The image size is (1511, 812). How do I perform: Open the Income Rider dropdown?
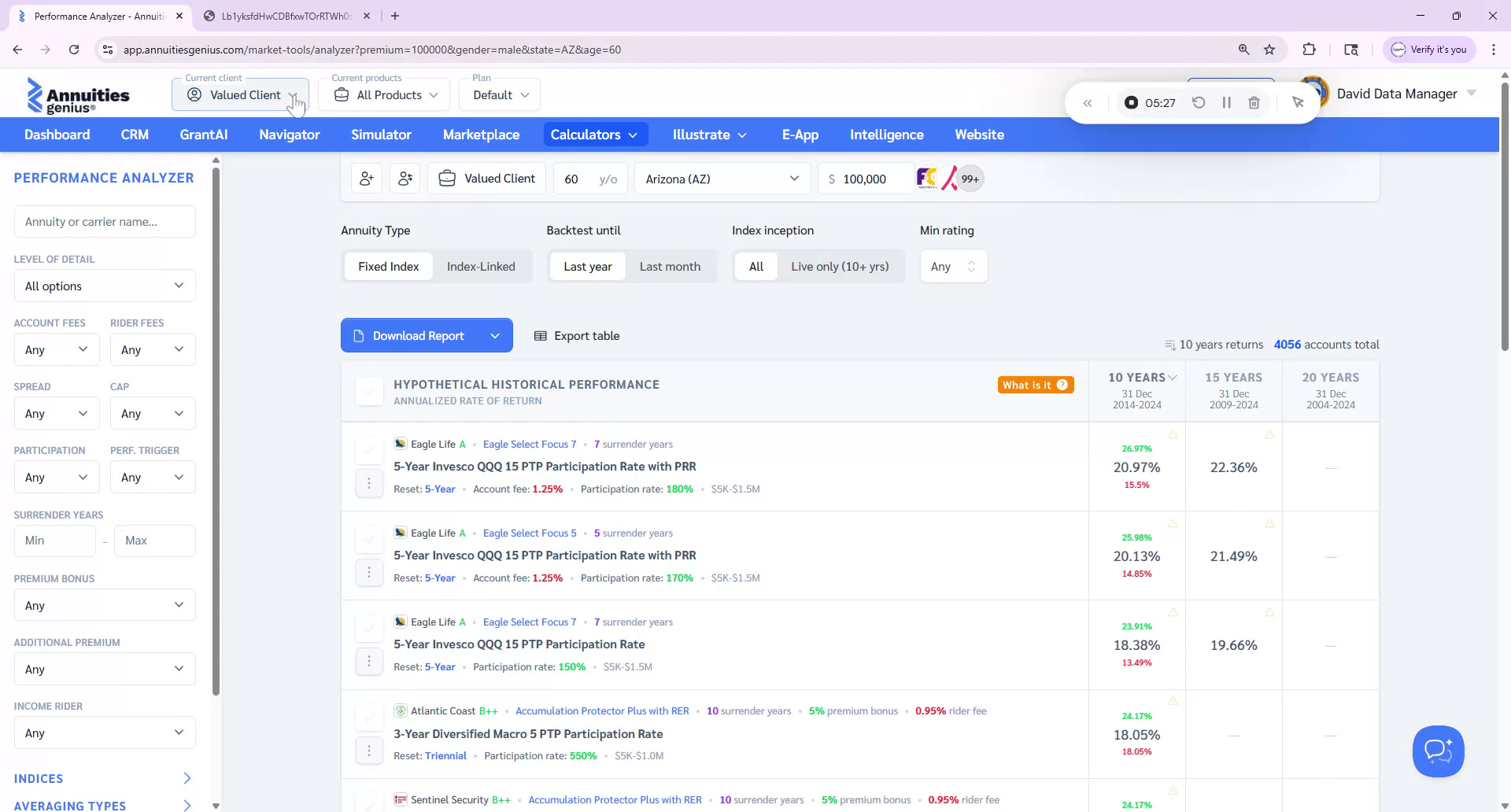point(104,733)
